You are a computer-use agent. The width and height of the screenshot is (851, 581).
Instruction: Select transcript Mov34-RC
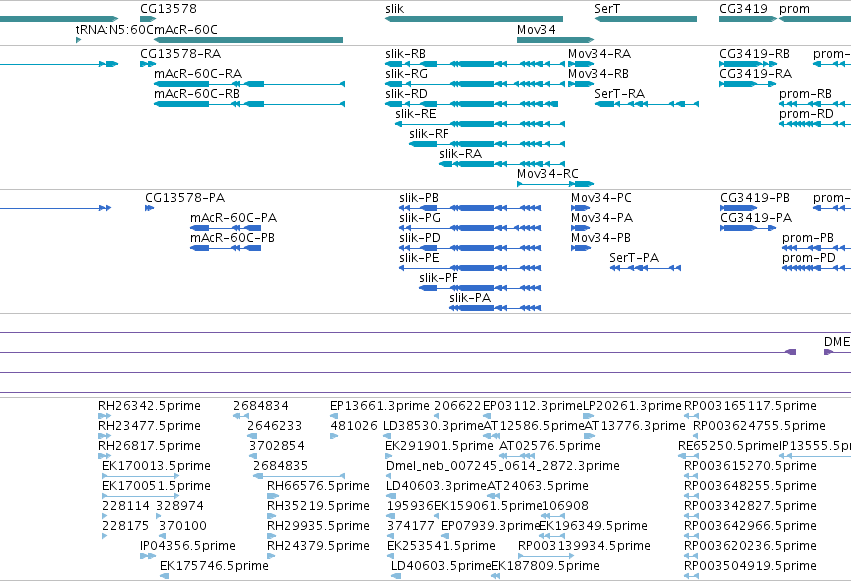coord(555,184)
